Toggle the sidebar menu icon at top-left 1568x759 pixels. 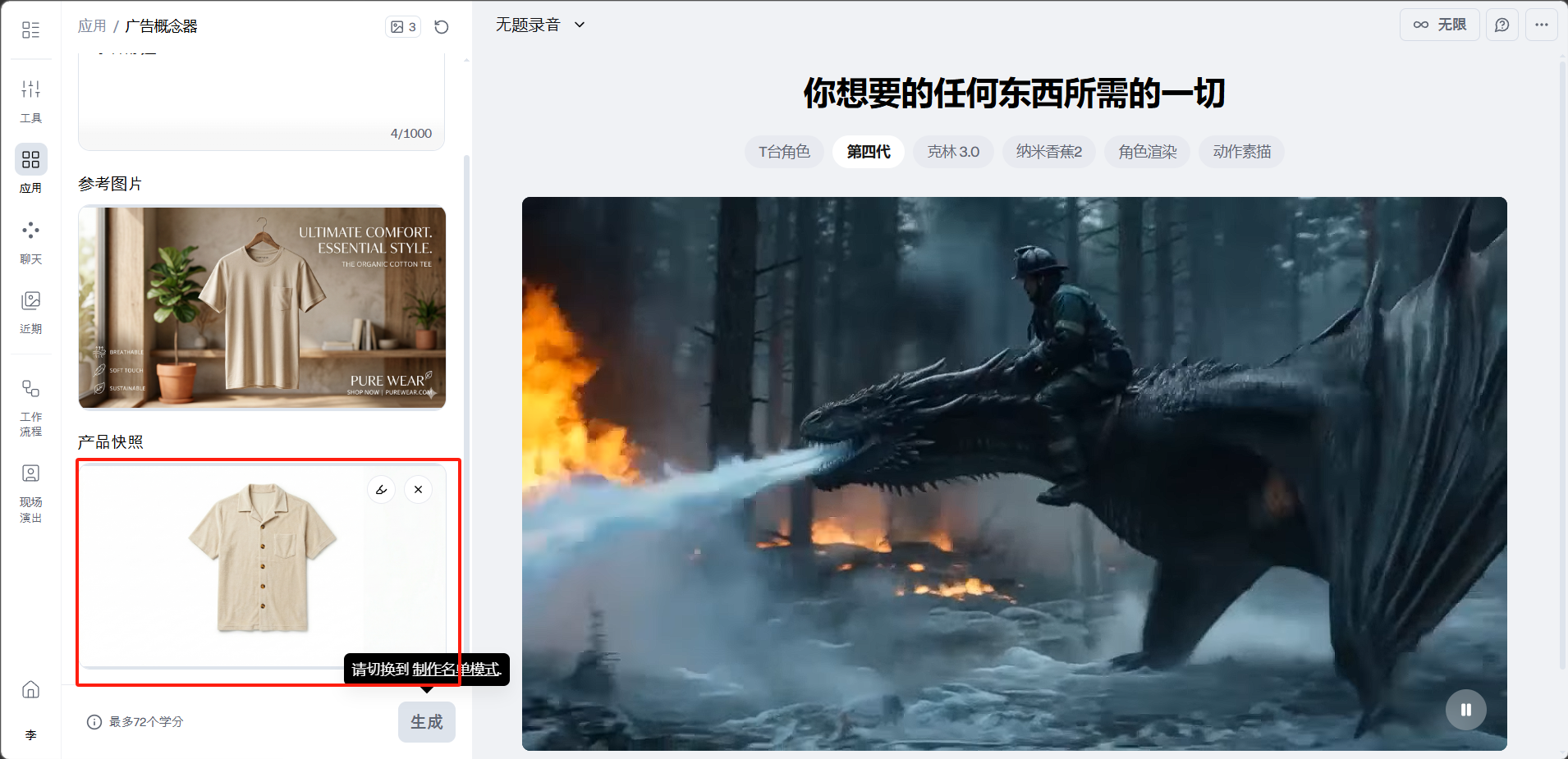(x=30, y=30)
